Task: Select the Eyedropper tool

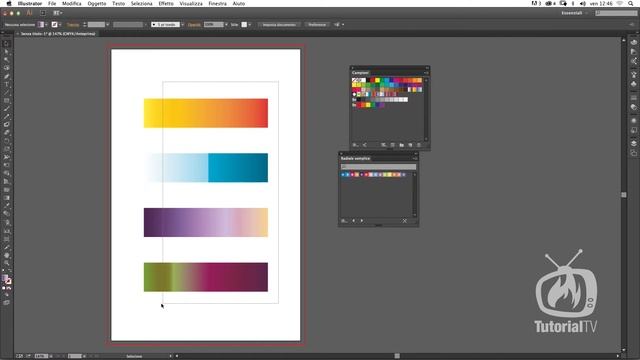Action: point(7,206)
